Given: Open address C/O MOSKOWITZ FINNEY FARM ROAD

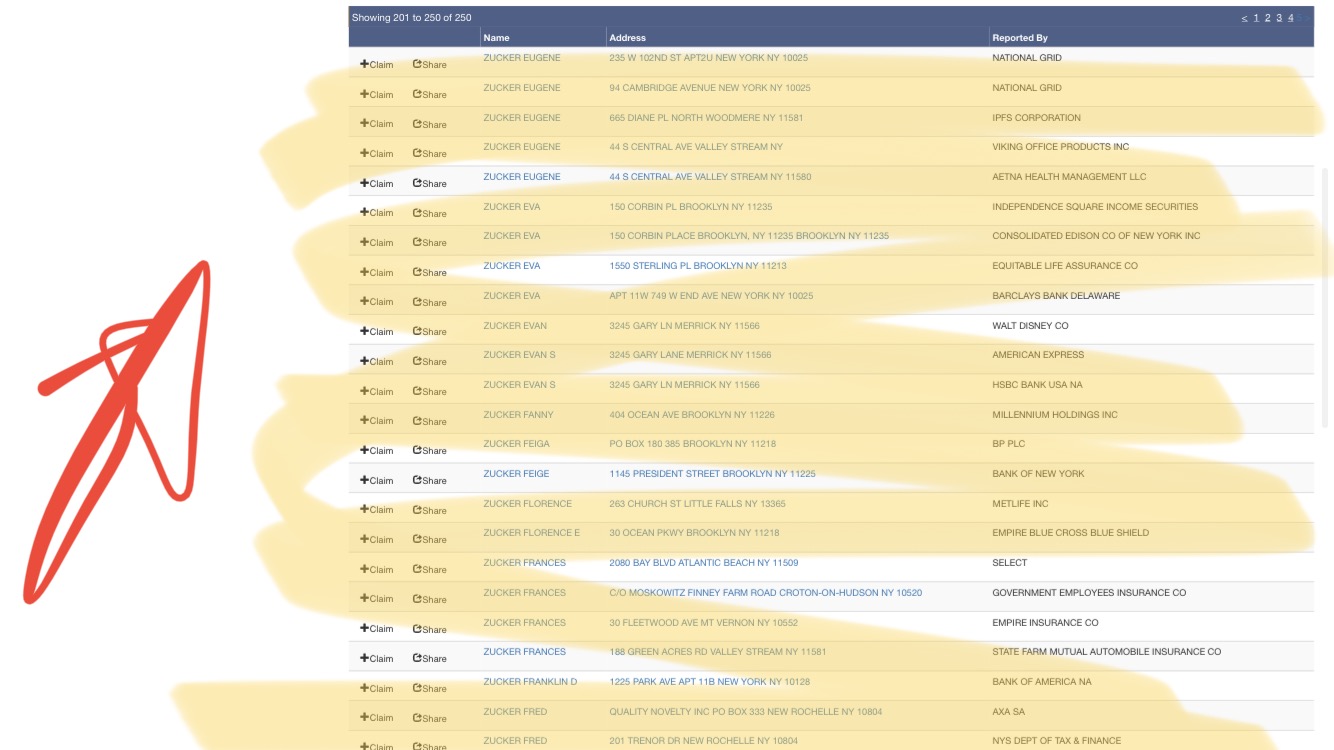Looking at the screenshot, I should (766, 593).
